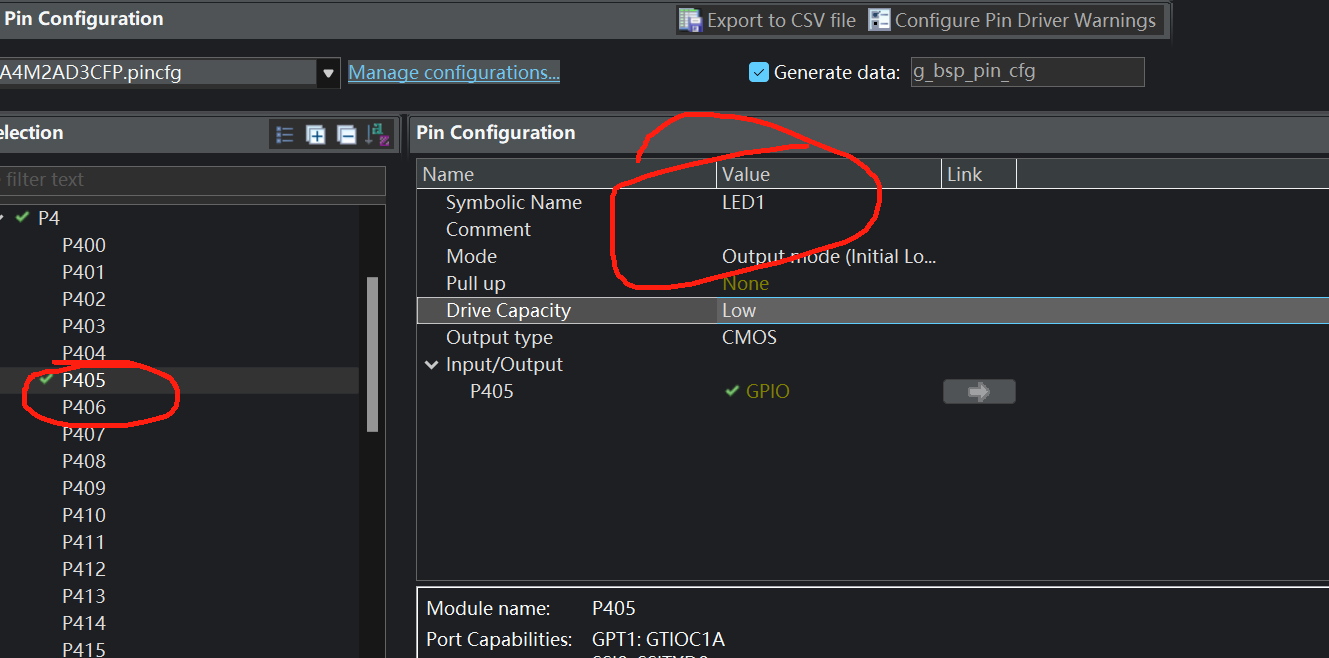Click the pin tree vertical scrollbar
This screenshot has height=658, width=1329.
click(373, 354)
